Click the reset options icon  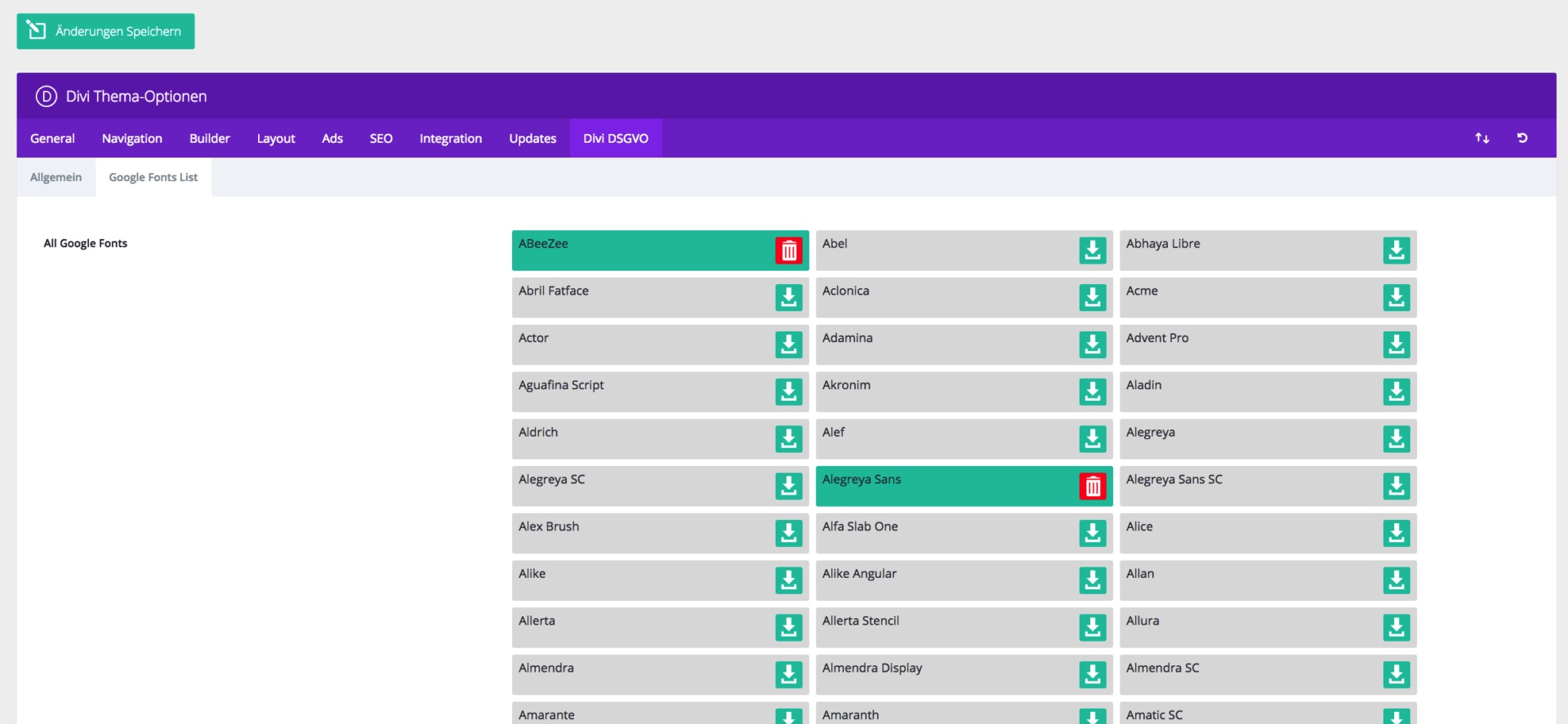(x=1522, y=138)
